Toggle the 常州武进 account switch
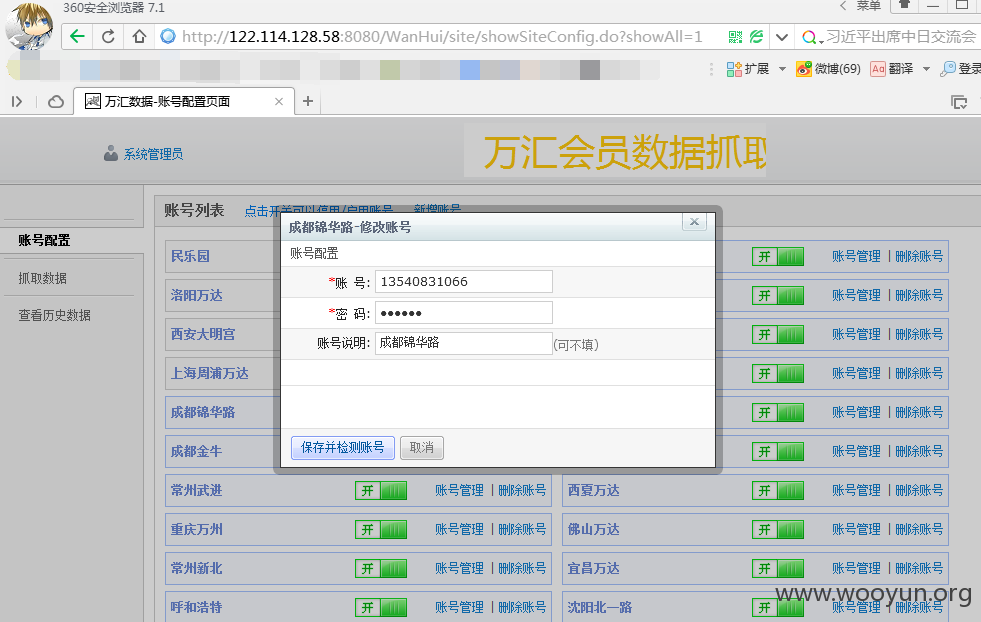 pos(381,491)
